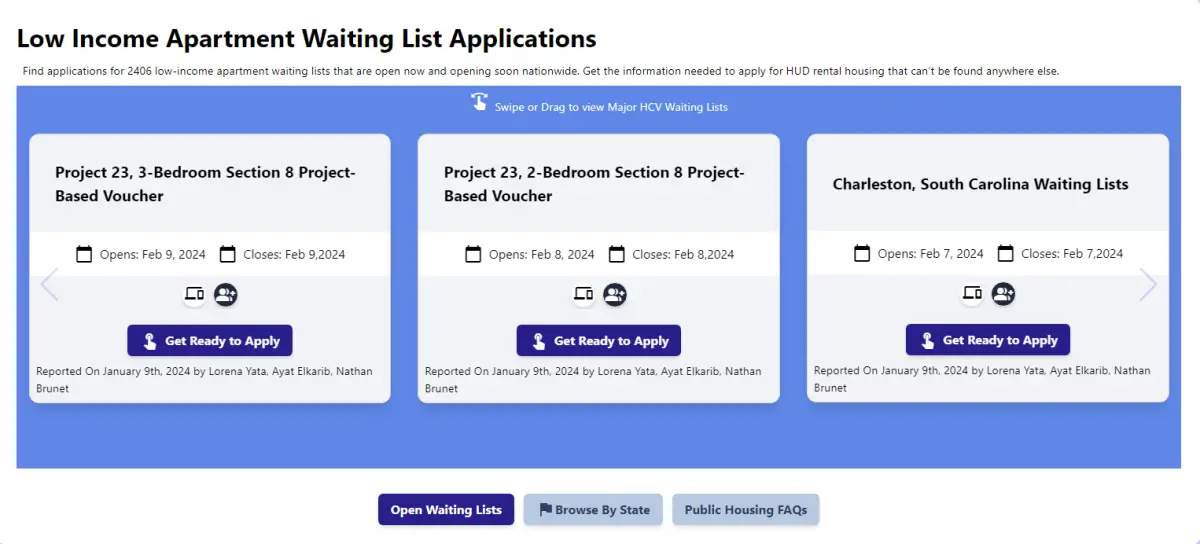This screenshot has height=544, width=1200.
Task: Click Closes calendar icon on Charleston card
Action: coord(1006,253)
